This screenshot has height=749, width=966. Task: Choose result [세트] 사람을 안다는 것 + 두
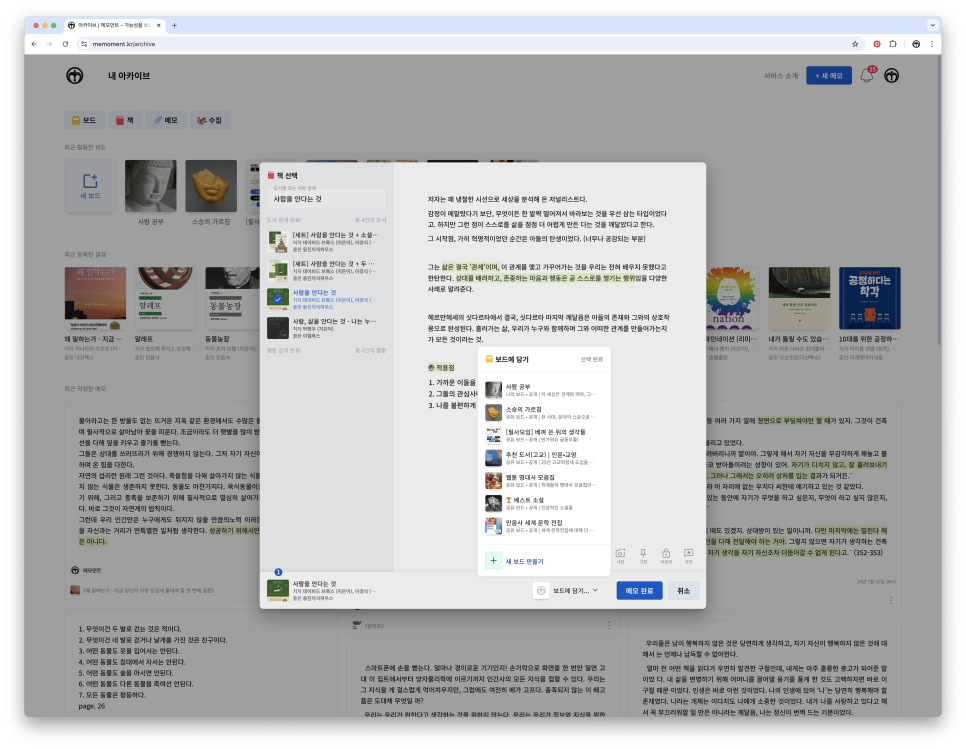(x=327, y=270)
